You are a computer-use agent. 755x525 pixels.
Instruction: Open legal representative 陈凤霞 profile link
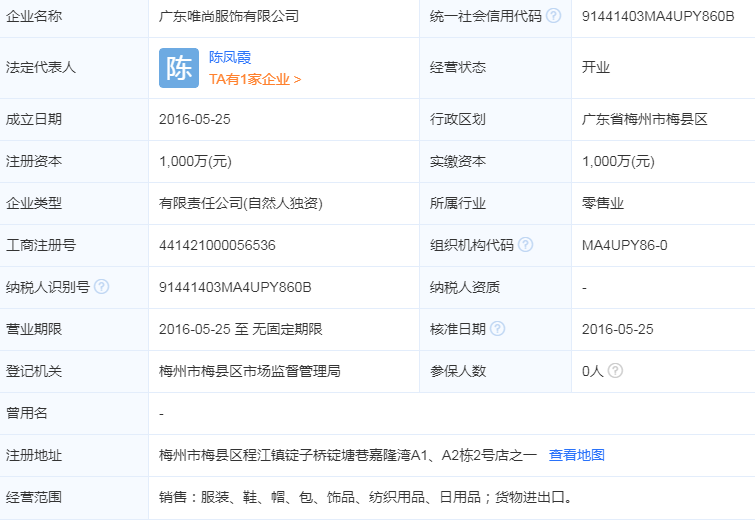230,57
